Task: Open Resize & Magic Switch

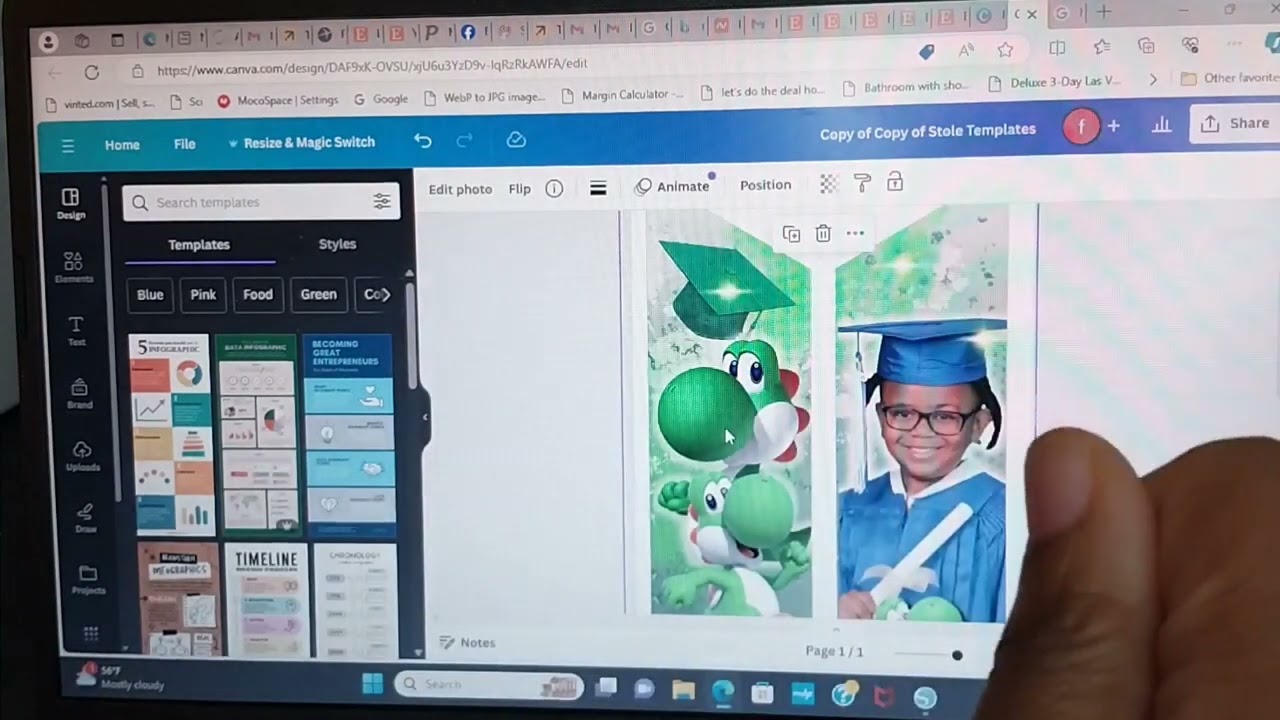Action: pyautogui.click(x=301, y=143)
